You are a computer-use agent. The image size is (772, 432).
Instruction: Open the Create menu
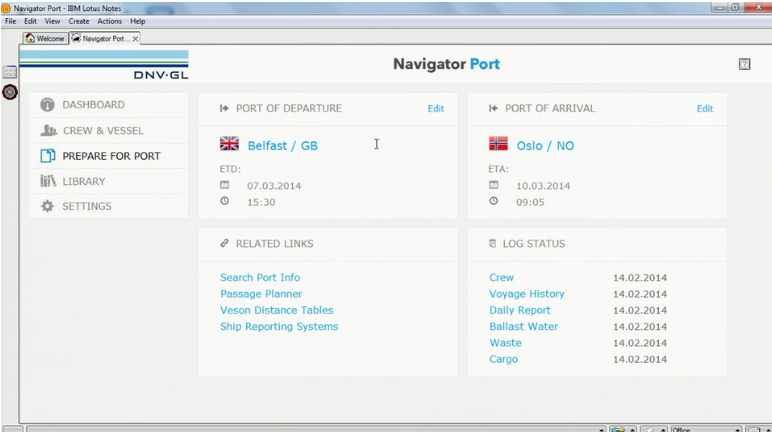coord(79,21)
